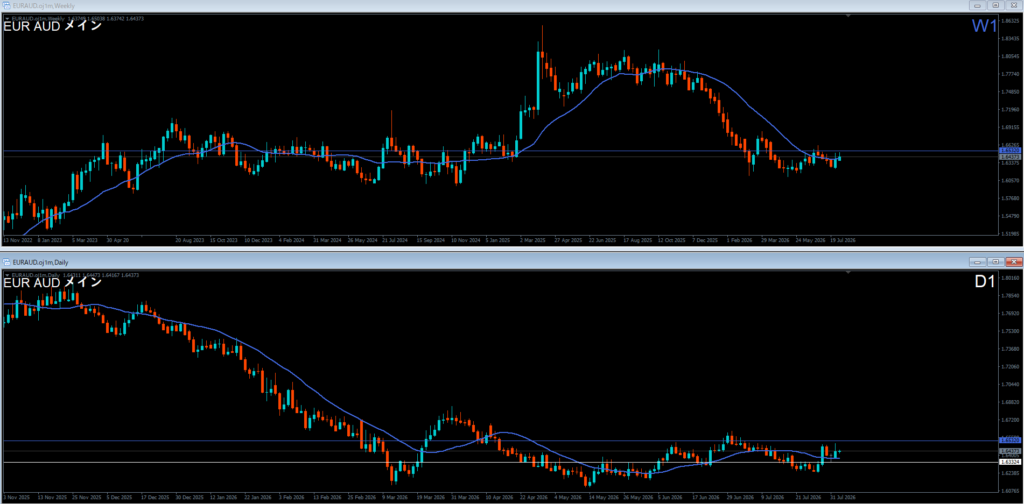The image size is (1024, 504).
Task: Click the '12 Jan 2026' date on the Daily axis
Action: (x=222, y=497)
